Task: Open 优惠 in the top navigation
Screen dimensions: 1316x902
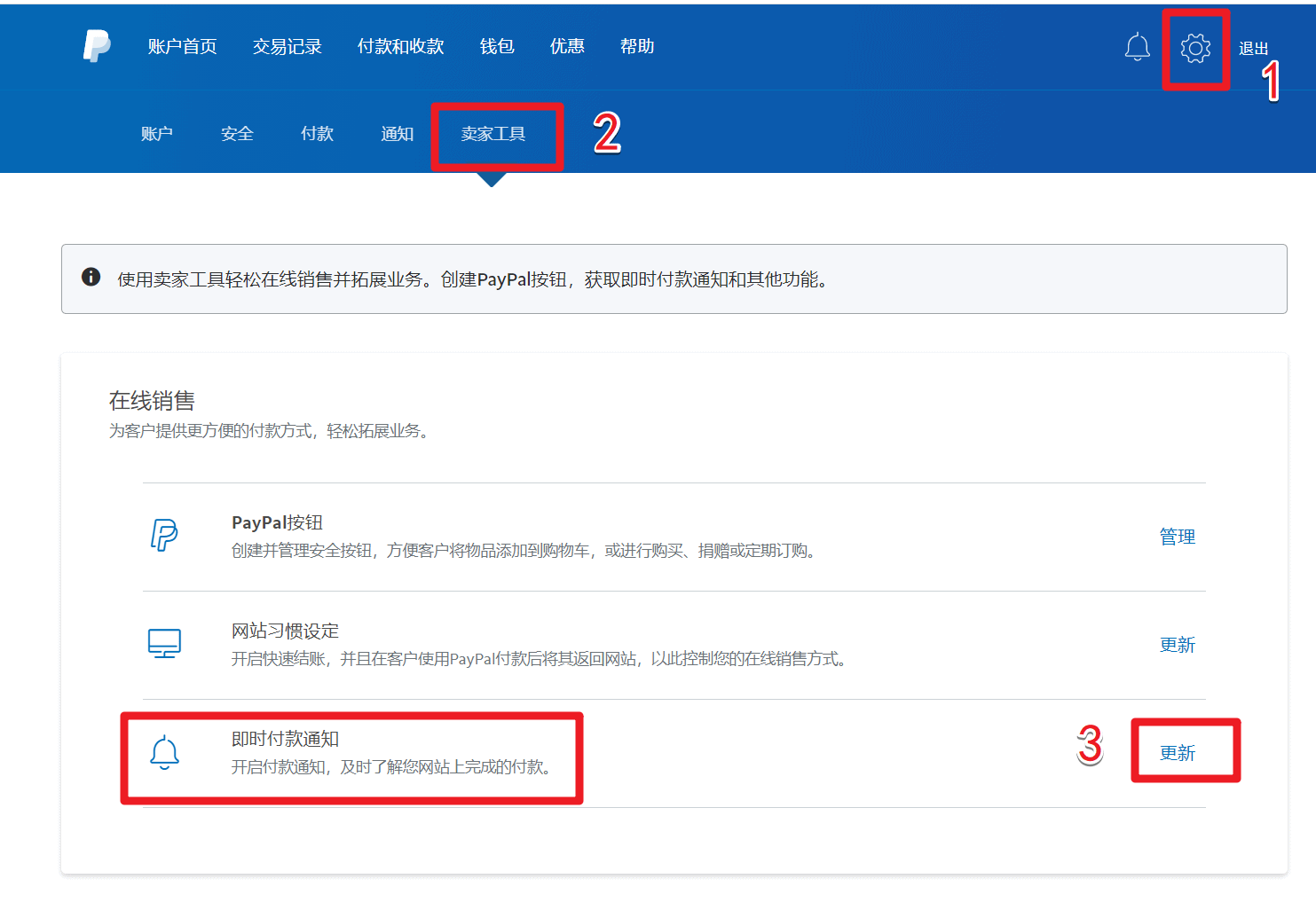Action: coord(567,46)
